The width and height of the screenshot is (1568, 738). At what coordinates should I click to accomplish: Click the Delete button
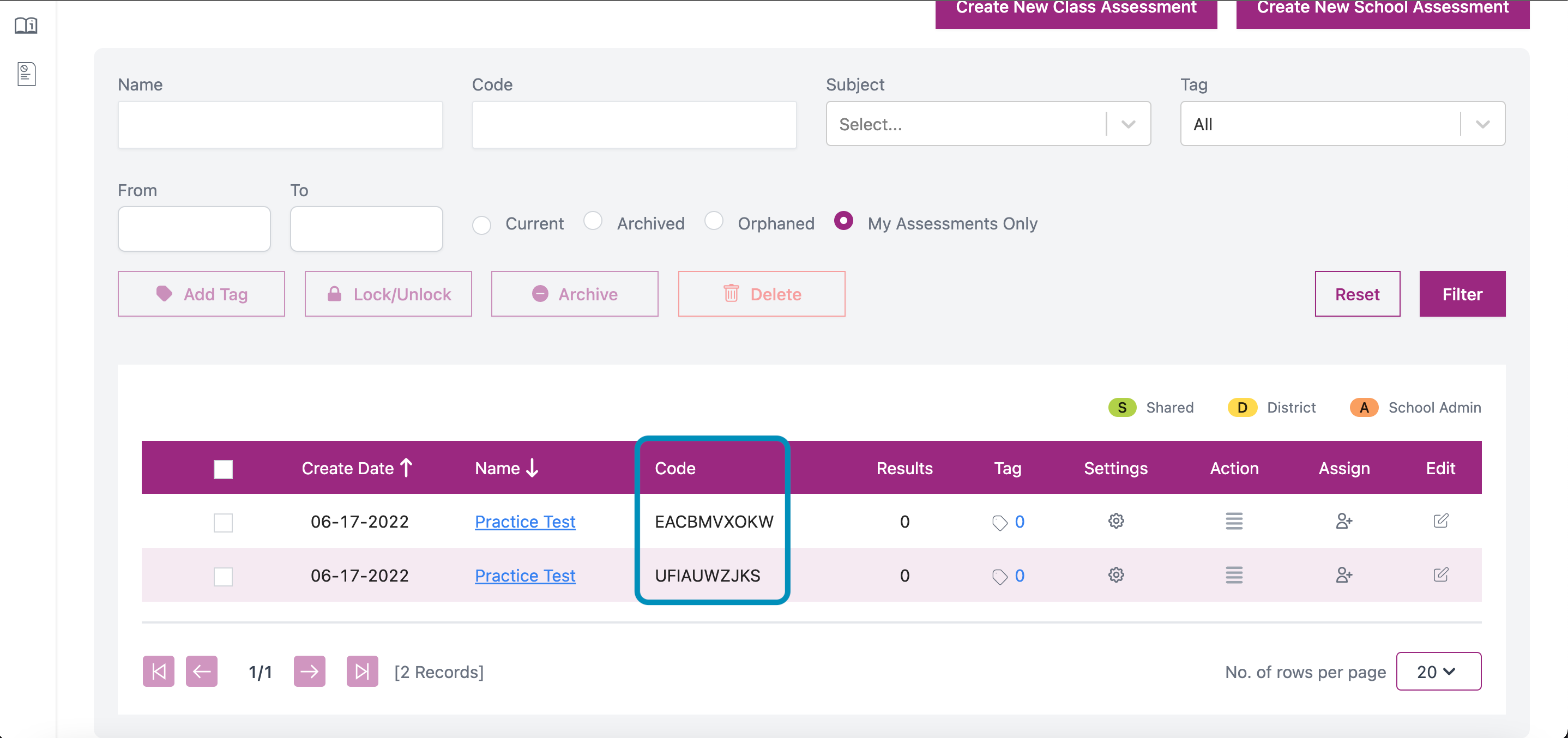coord(762,294)
